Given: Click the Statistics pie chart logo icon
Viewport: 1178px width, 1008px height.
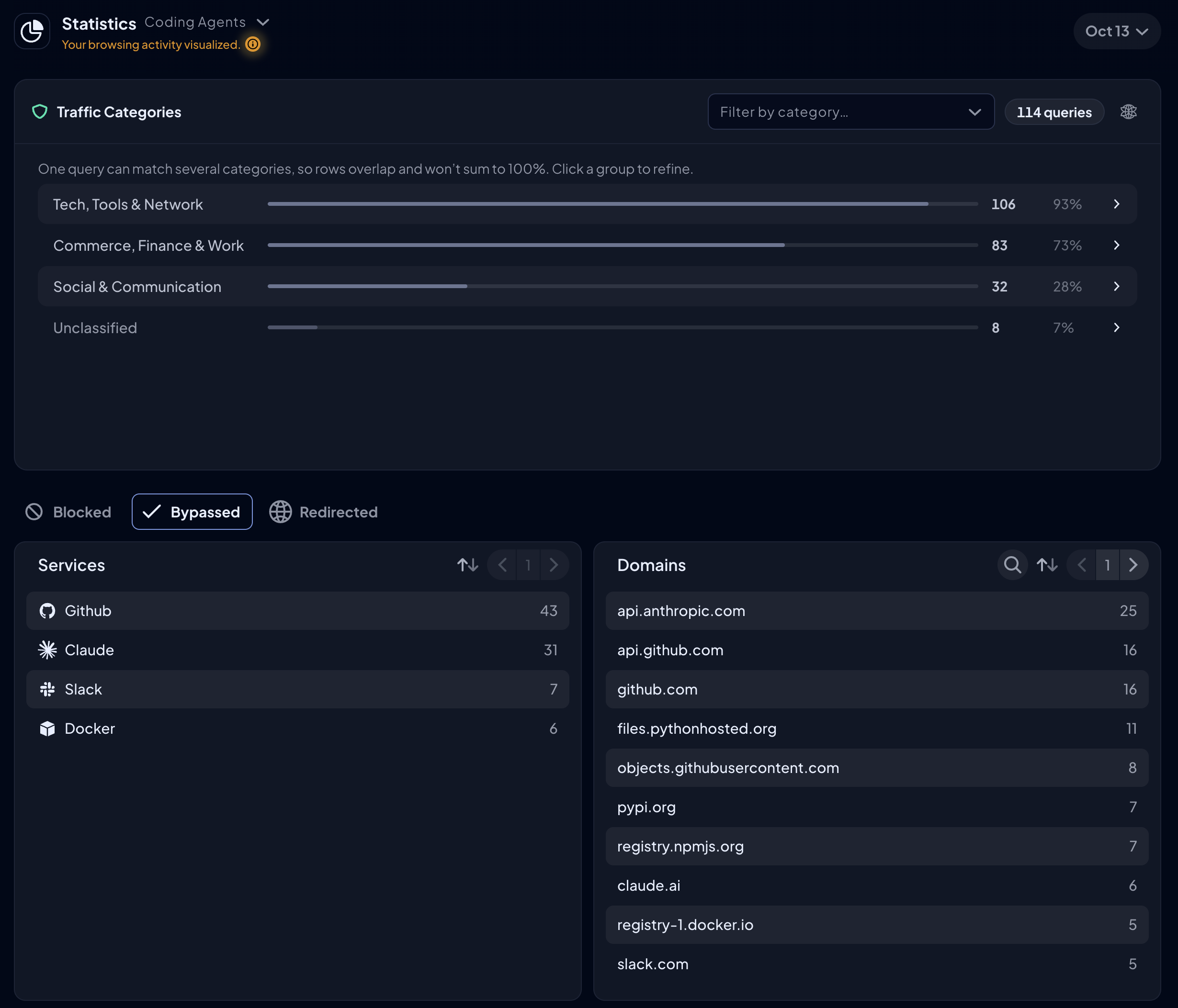Looking at the screenshot, I should [32, 31].
